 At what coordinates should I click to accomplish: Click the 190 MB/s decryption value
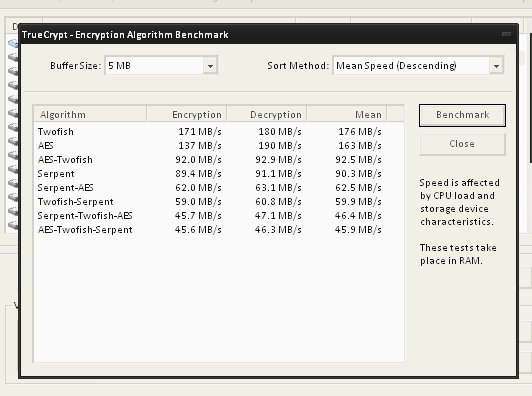point(280,146)
